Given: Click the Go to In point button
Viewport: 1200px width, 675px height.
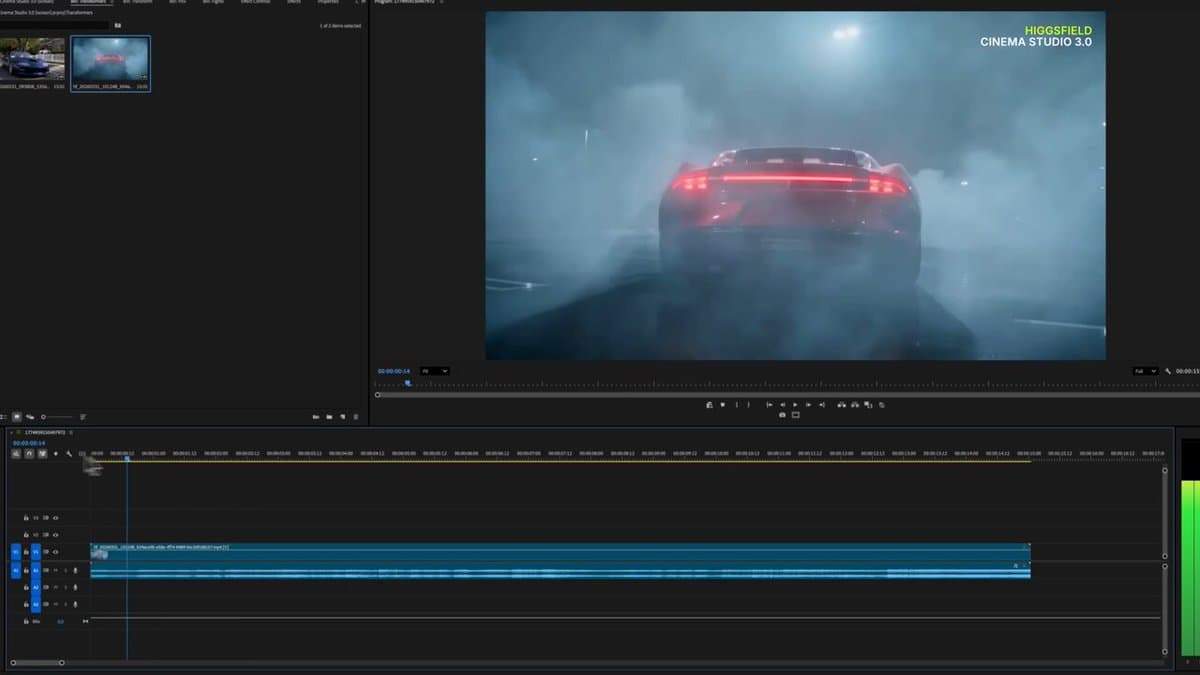Looking at the screenshot, I should tap(769, 405).
